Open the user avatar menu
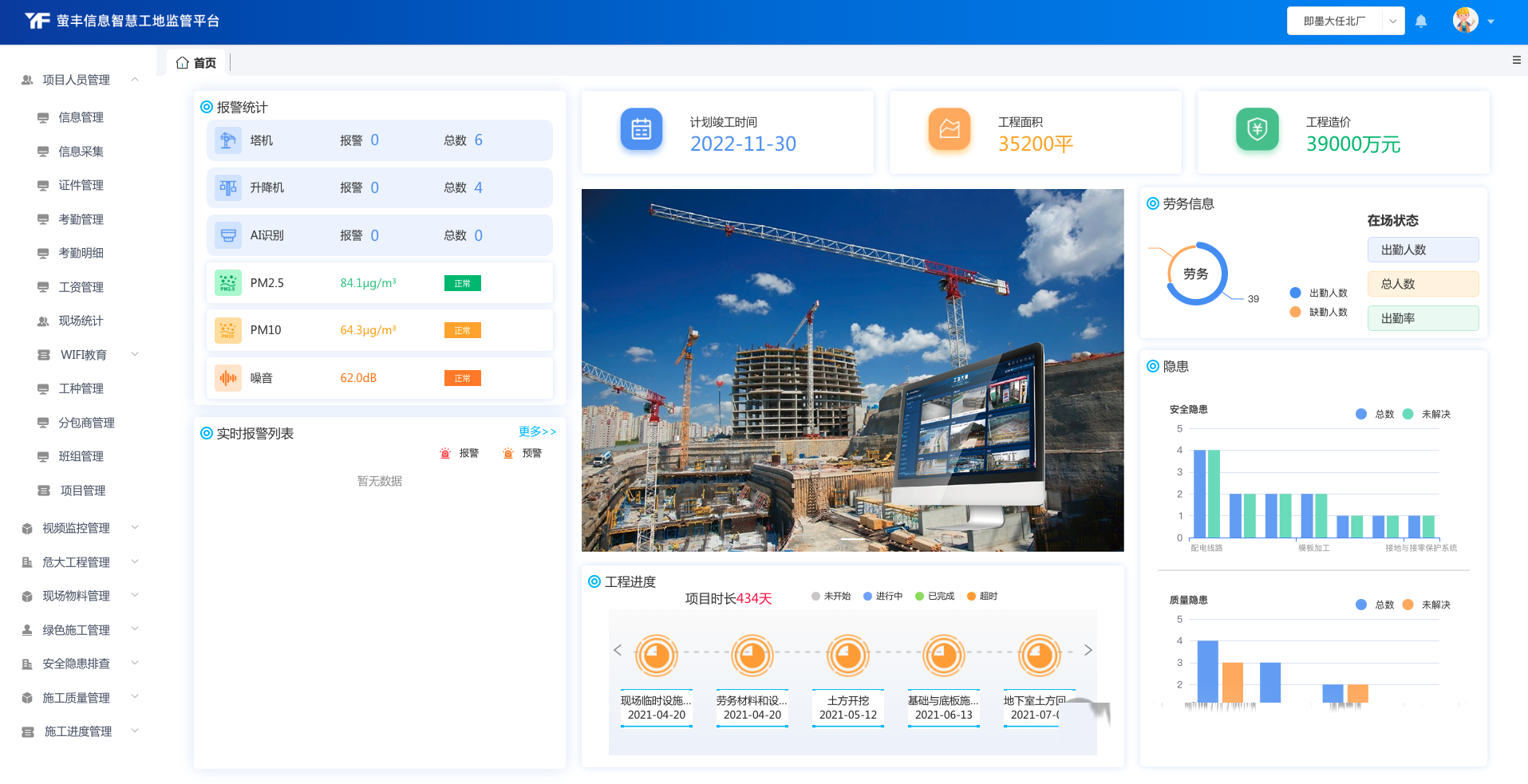This screenshot has width=1528, height=784. (x=1466, y=21)
